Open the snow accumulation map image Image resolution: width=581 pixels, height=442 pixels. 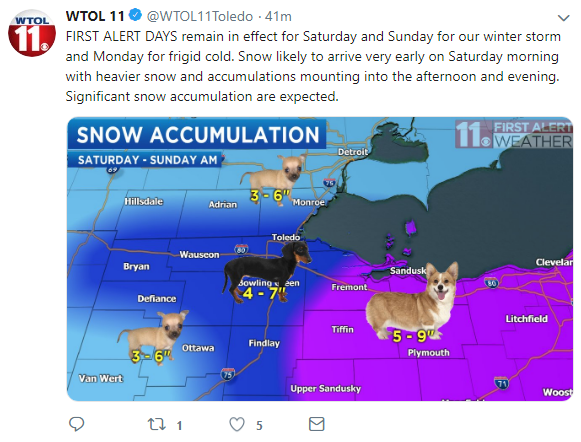click(x=320, y=259)
